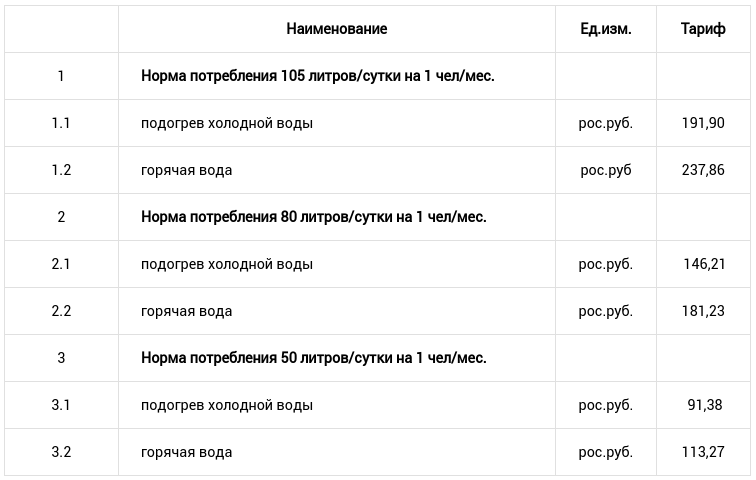Click the Ед.изм. column header
The height and width of the screenshot is (480, 756).
(606, 29)
